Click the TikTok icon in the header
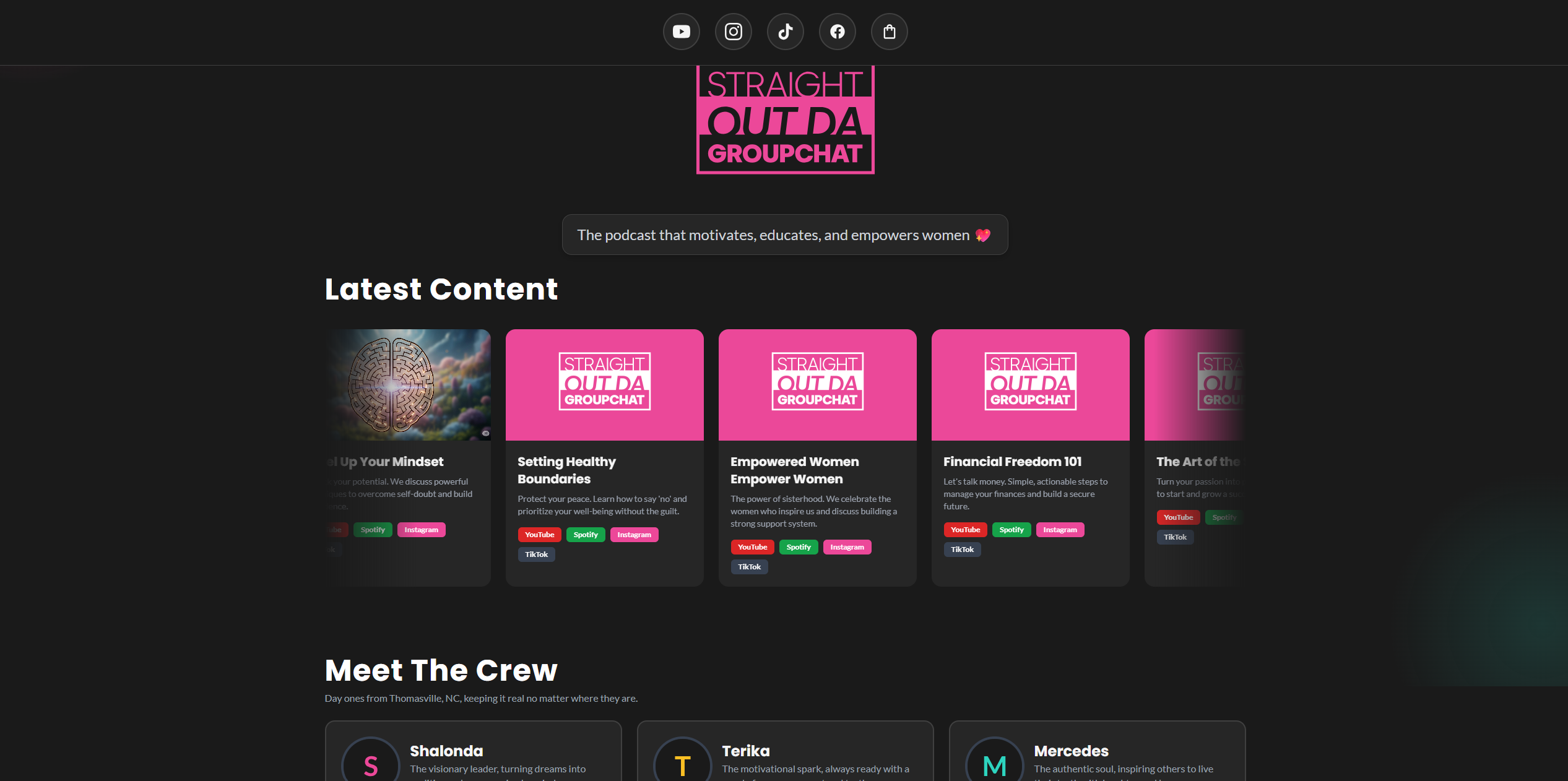 click(x=785, y=31)
